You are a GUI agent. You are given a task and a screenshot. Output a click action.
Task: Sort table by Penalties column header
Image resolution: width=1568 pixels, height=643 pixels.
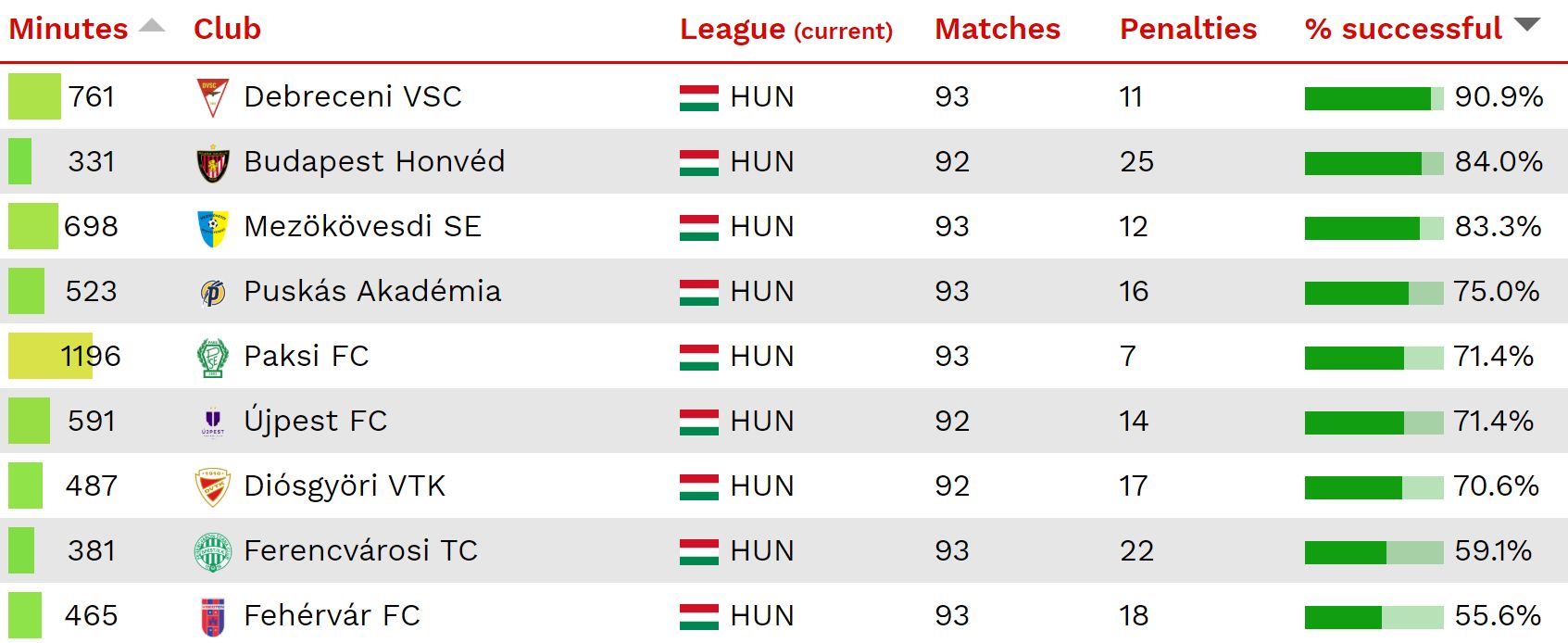(1188, 29)
